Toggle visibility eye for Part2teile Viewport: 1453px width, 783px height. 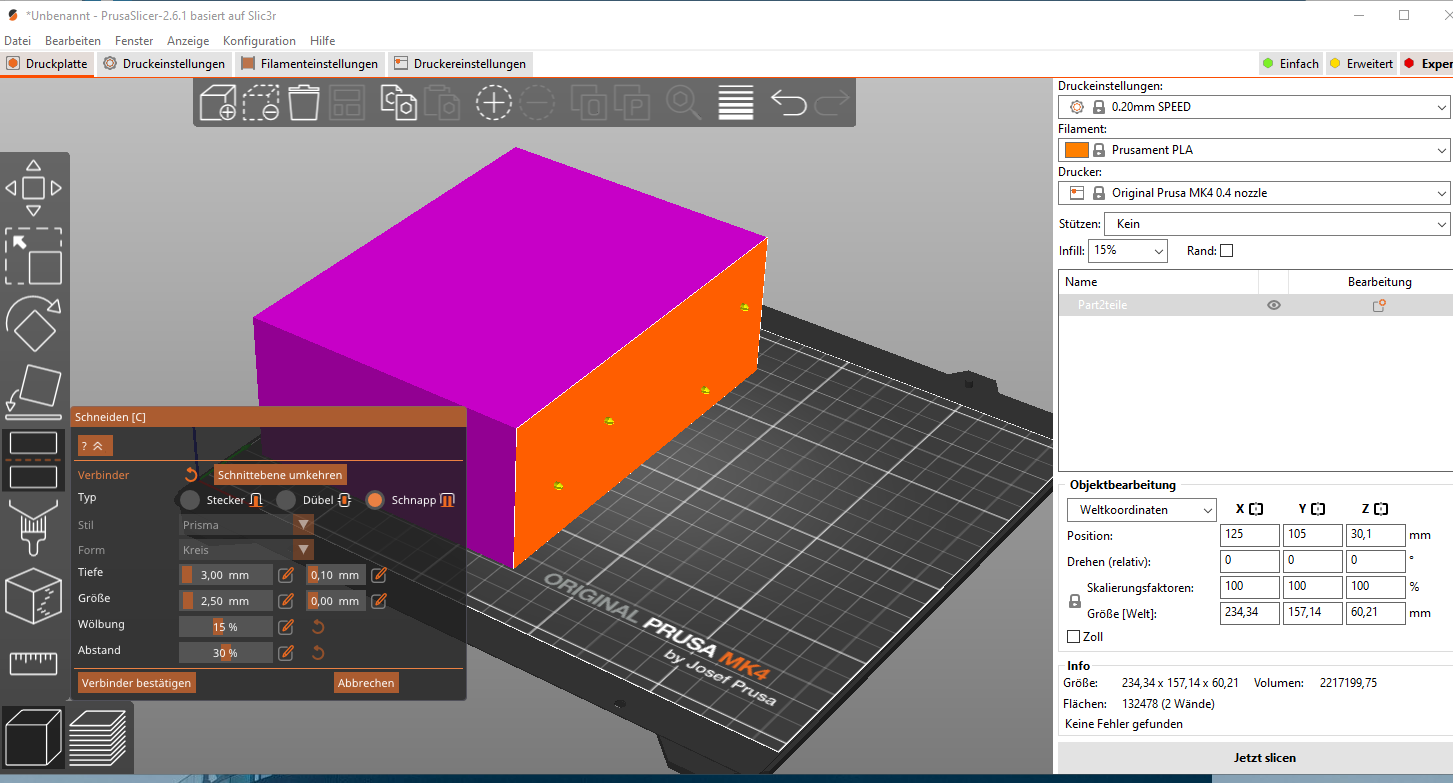pyautogui.click(x=1273, y=306)
